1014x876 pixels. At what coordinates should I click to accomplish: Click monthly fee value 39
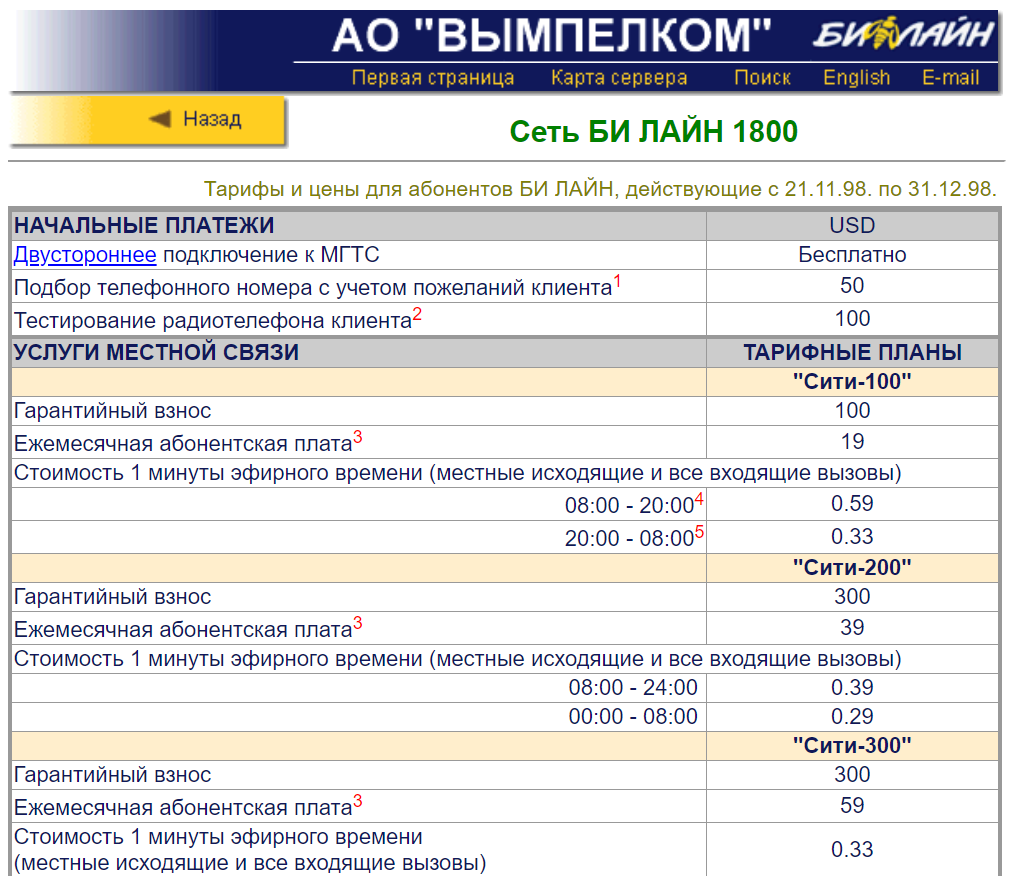click(852, 627)
